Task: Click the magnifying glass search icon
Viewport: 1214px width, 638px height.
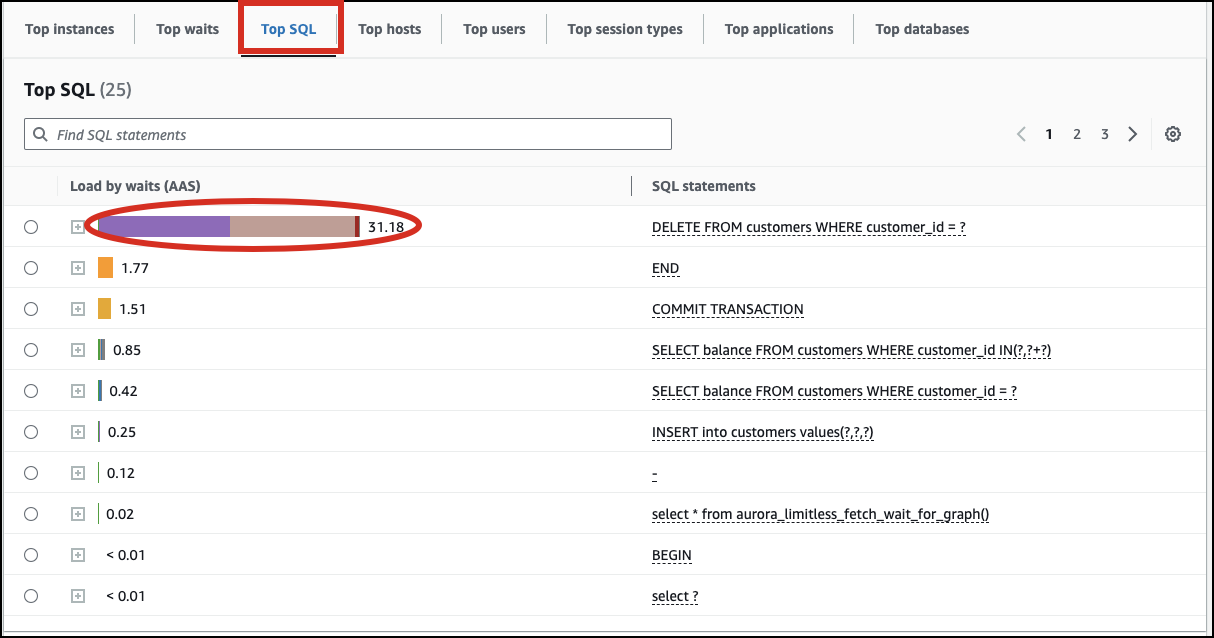Action: (40, 133)
